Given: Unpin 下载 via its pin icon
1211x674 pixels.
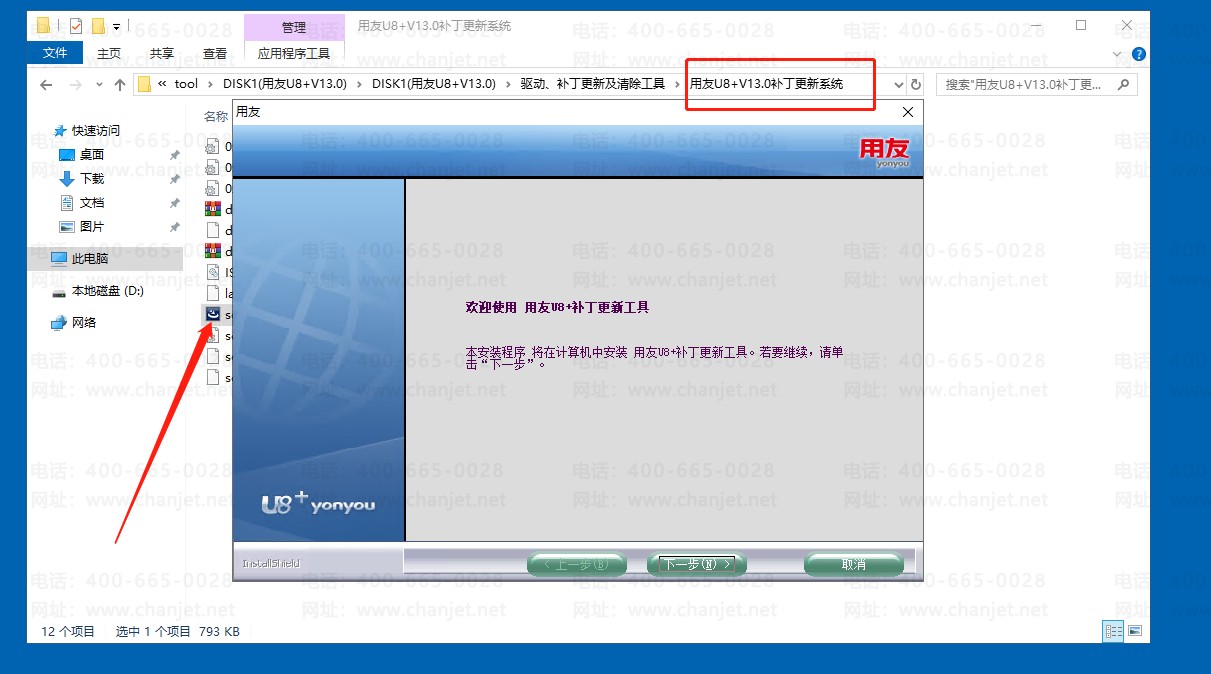Looking at the screenshot, I should [x=174, y=179].
